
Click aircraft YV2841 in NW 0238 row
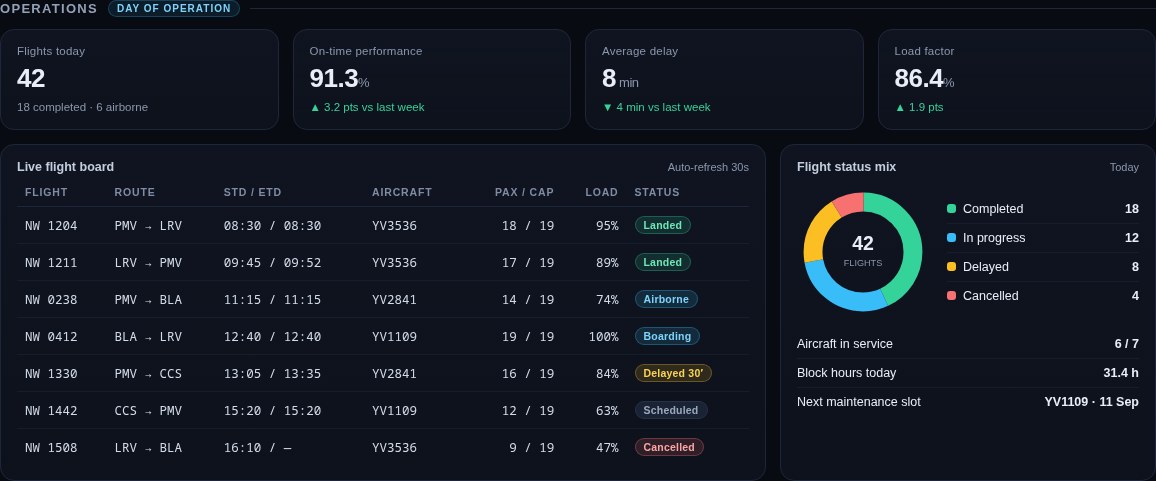pyautogui.click(x=394, y=300)
